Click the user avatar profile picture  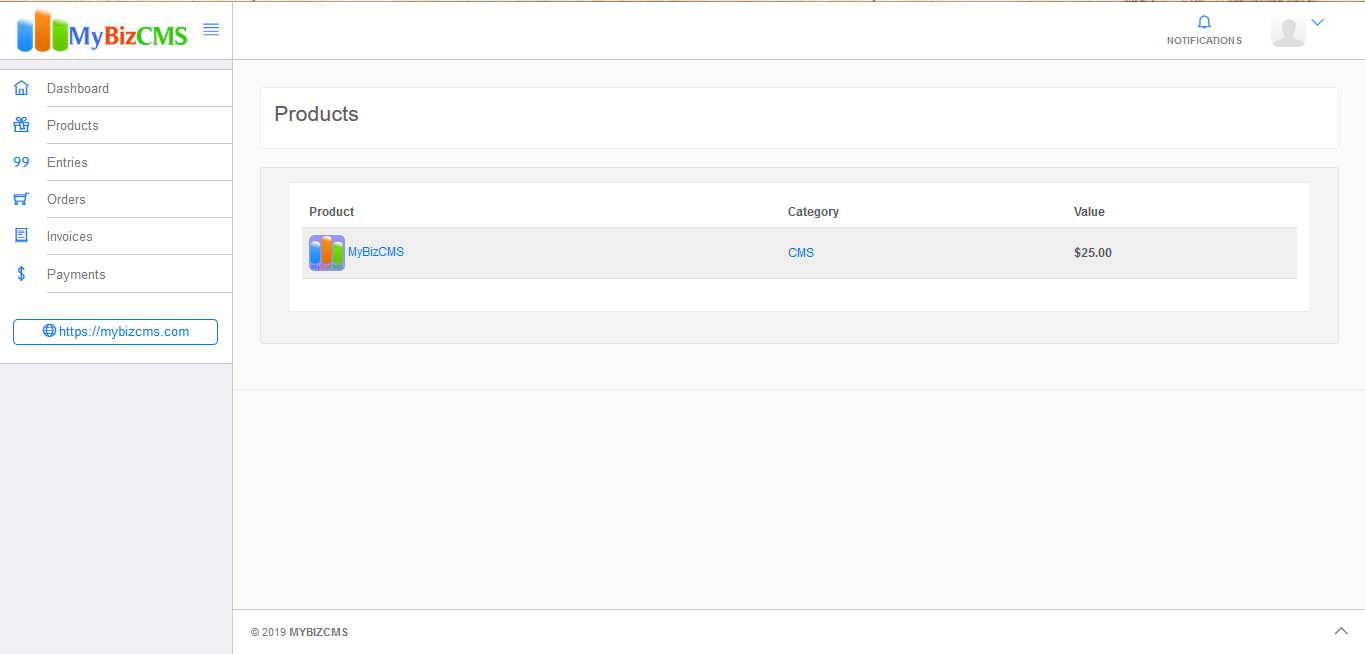point(1288,31)
